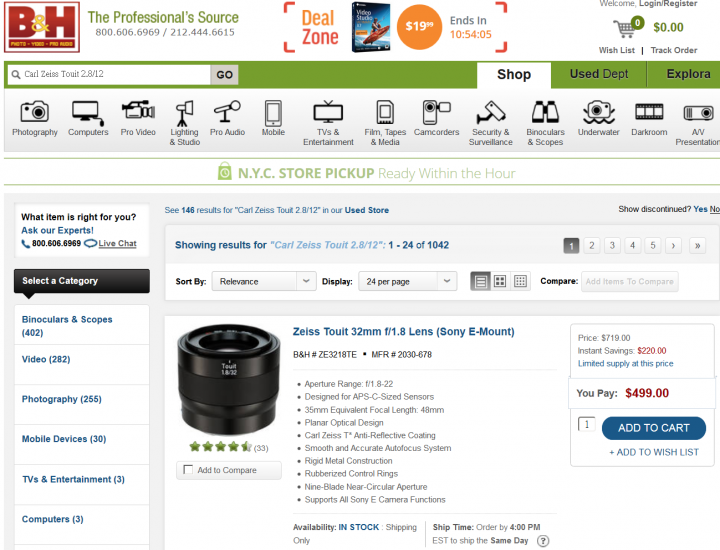The image size is (720, 550).
Task: Select the Shop tab
Action: [x=514, y=75]
